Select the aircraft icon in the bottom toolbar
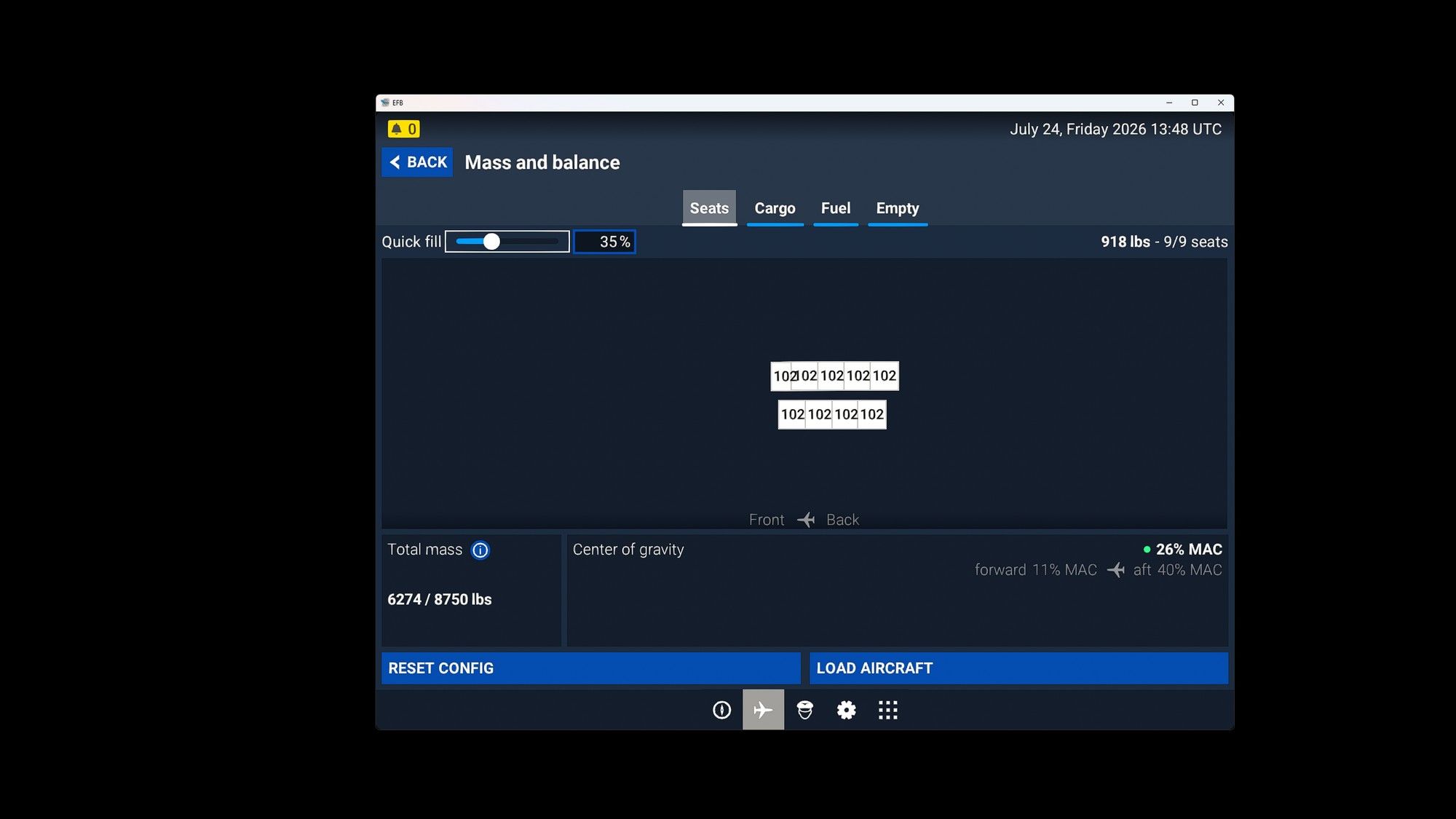 [x=763, y=710]
